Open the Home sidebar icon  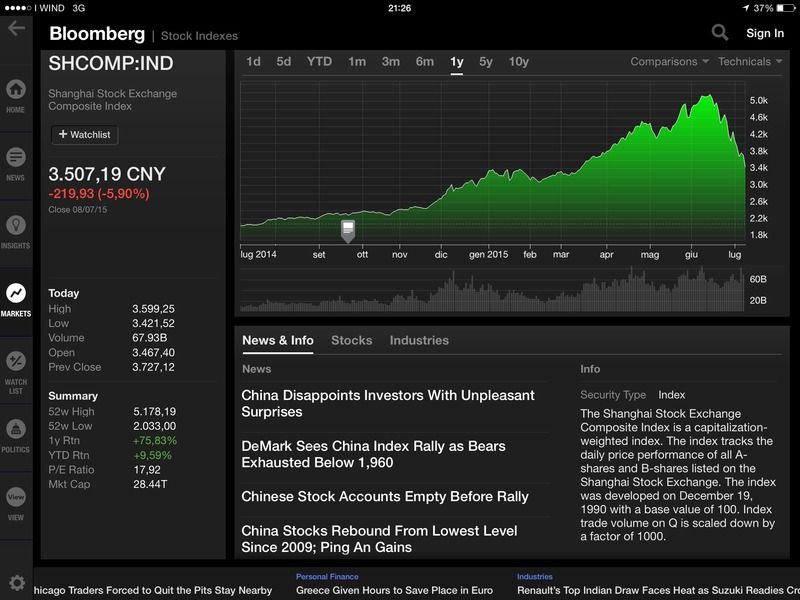click(16, 93)
